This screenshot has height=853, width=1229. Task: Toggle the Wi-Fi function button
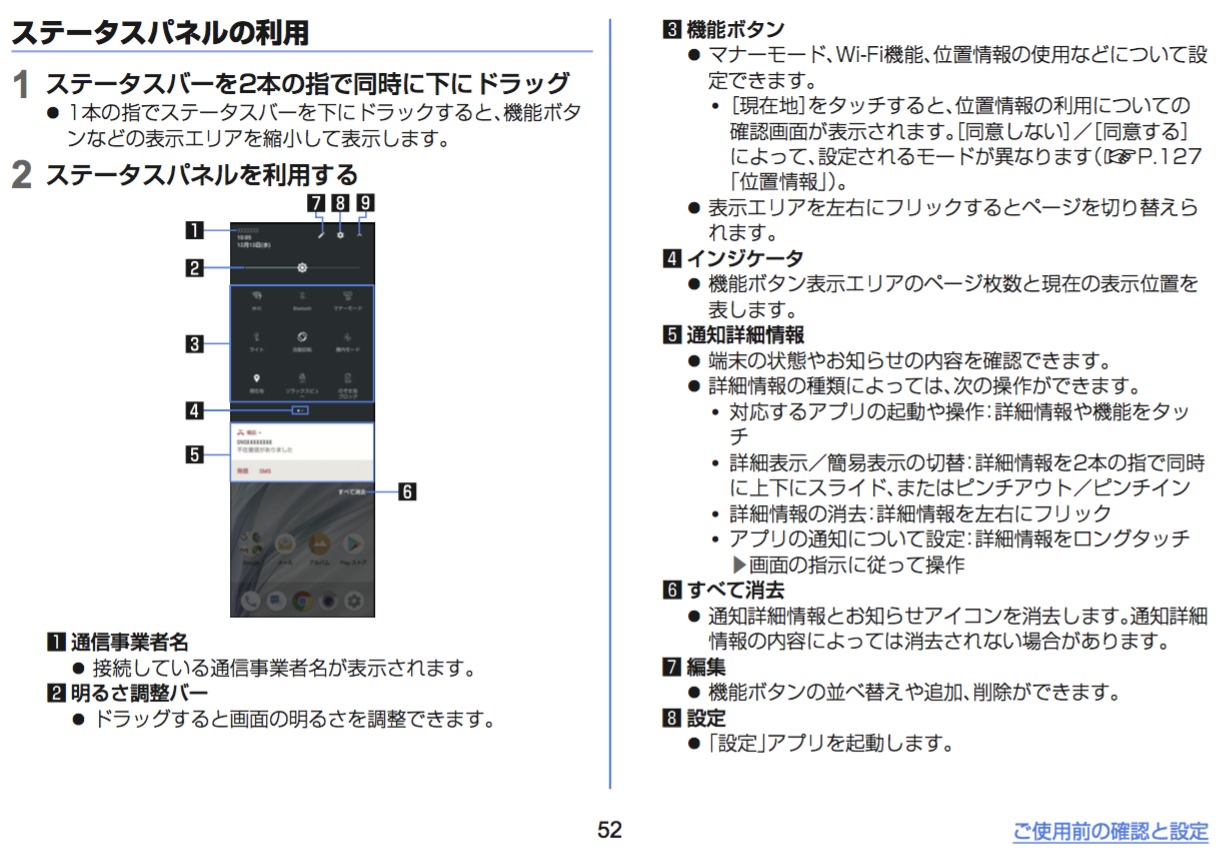tap(257, 299)
